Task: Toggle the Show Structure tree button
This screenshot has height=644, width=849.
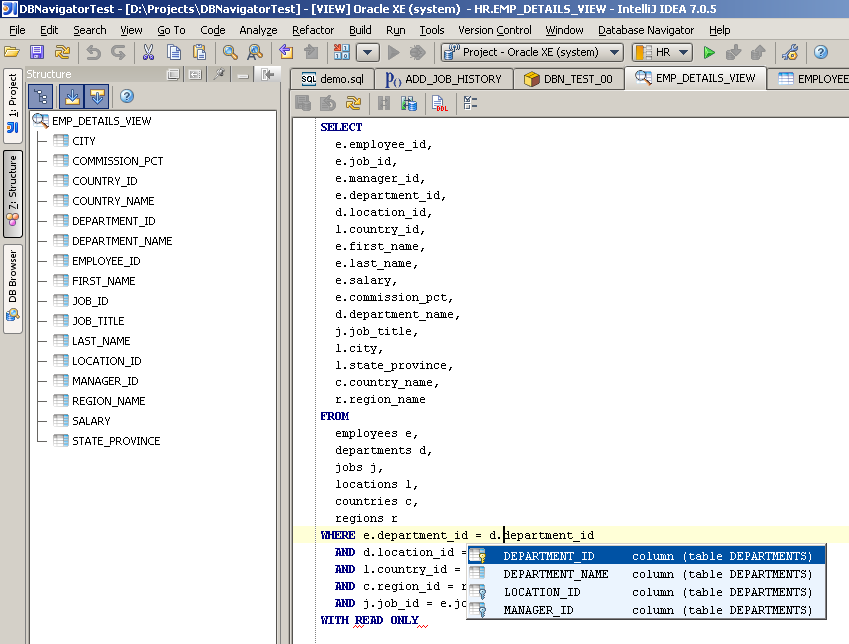Action: (41, 96)
